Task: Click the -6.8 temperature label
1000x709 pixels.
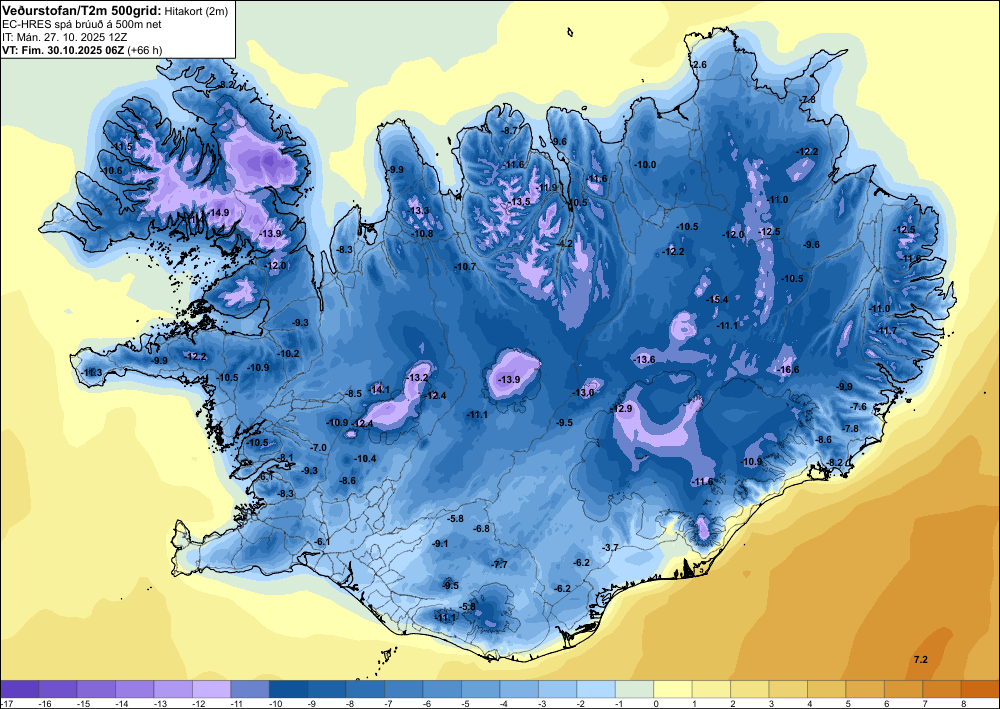Action: tap(482, 529)
